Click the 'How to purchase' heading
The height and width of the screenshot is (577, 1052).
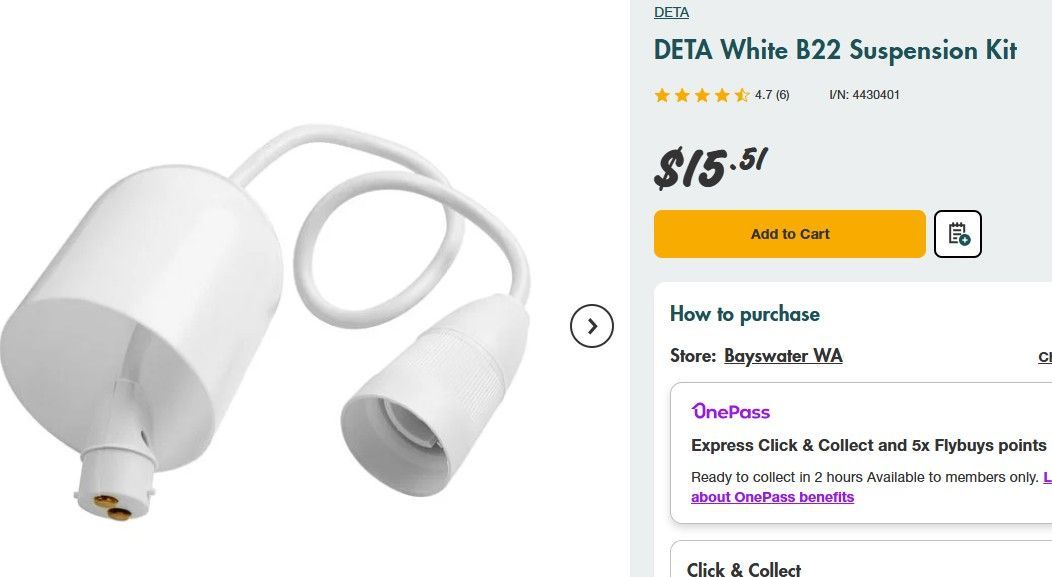744,314
